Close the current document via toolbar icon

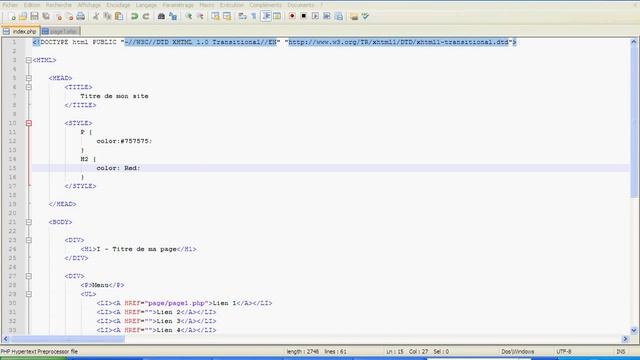[59, 16]
